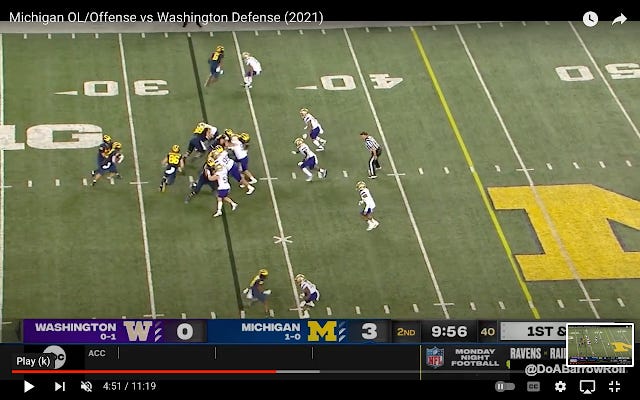Screen dimensions: 640x400
Task: Click the Watch Later clock icon
Action: [x=590, y=19]
